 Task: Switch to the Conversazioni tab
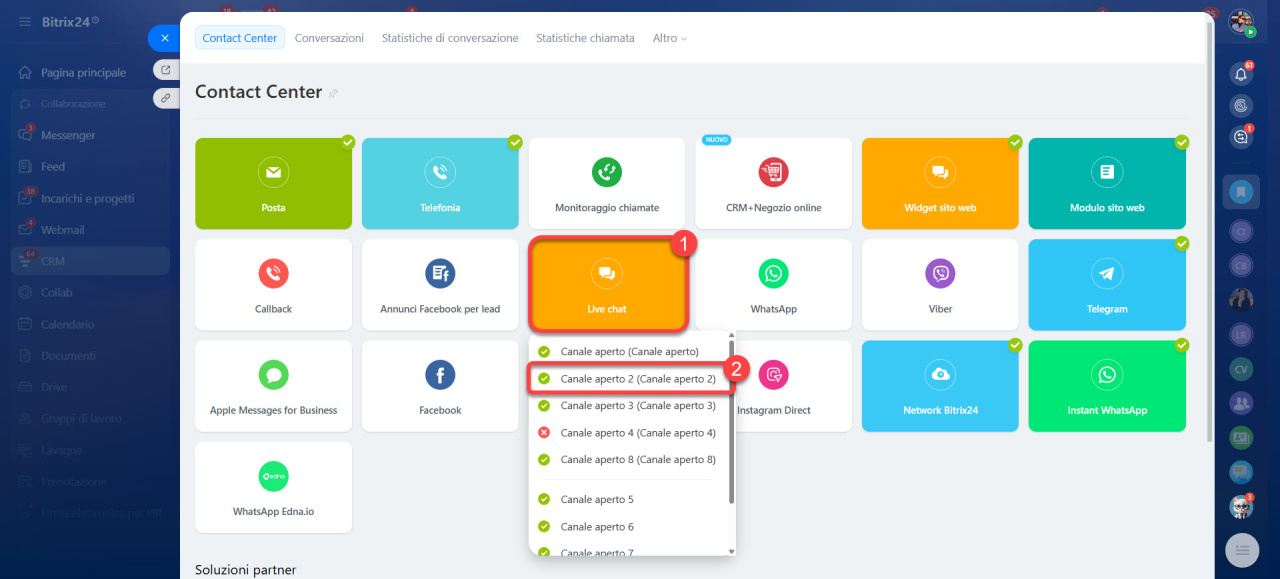[x=329, y=38]
